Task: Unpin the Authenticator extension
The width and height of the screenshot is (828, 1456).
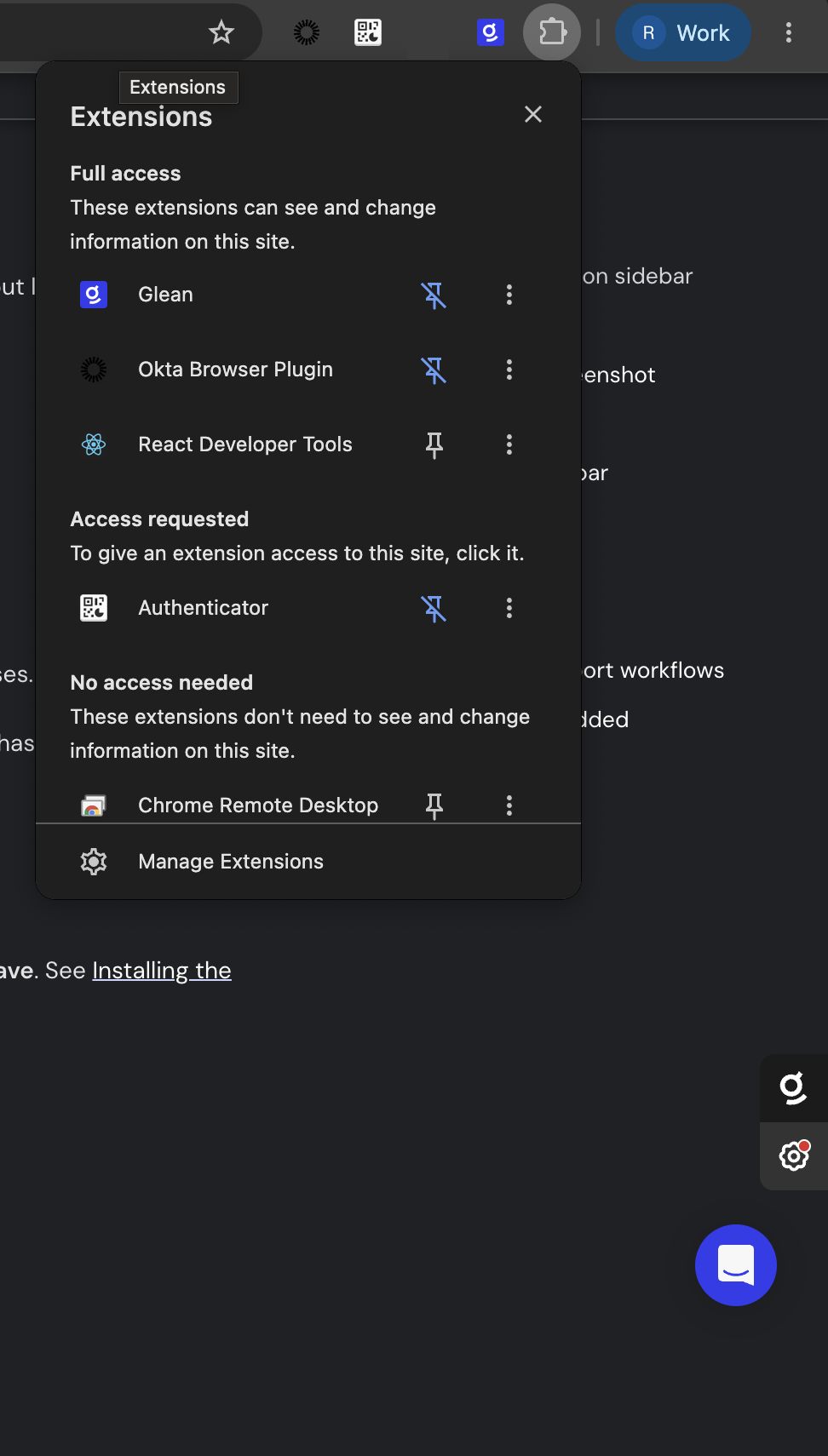Action: (x=434, y=608)
